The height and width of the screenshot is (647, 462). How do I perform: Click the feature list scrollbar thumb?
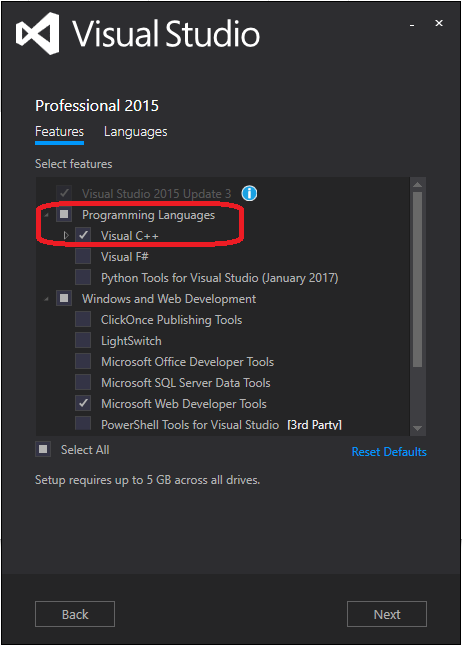coord(417,279)
